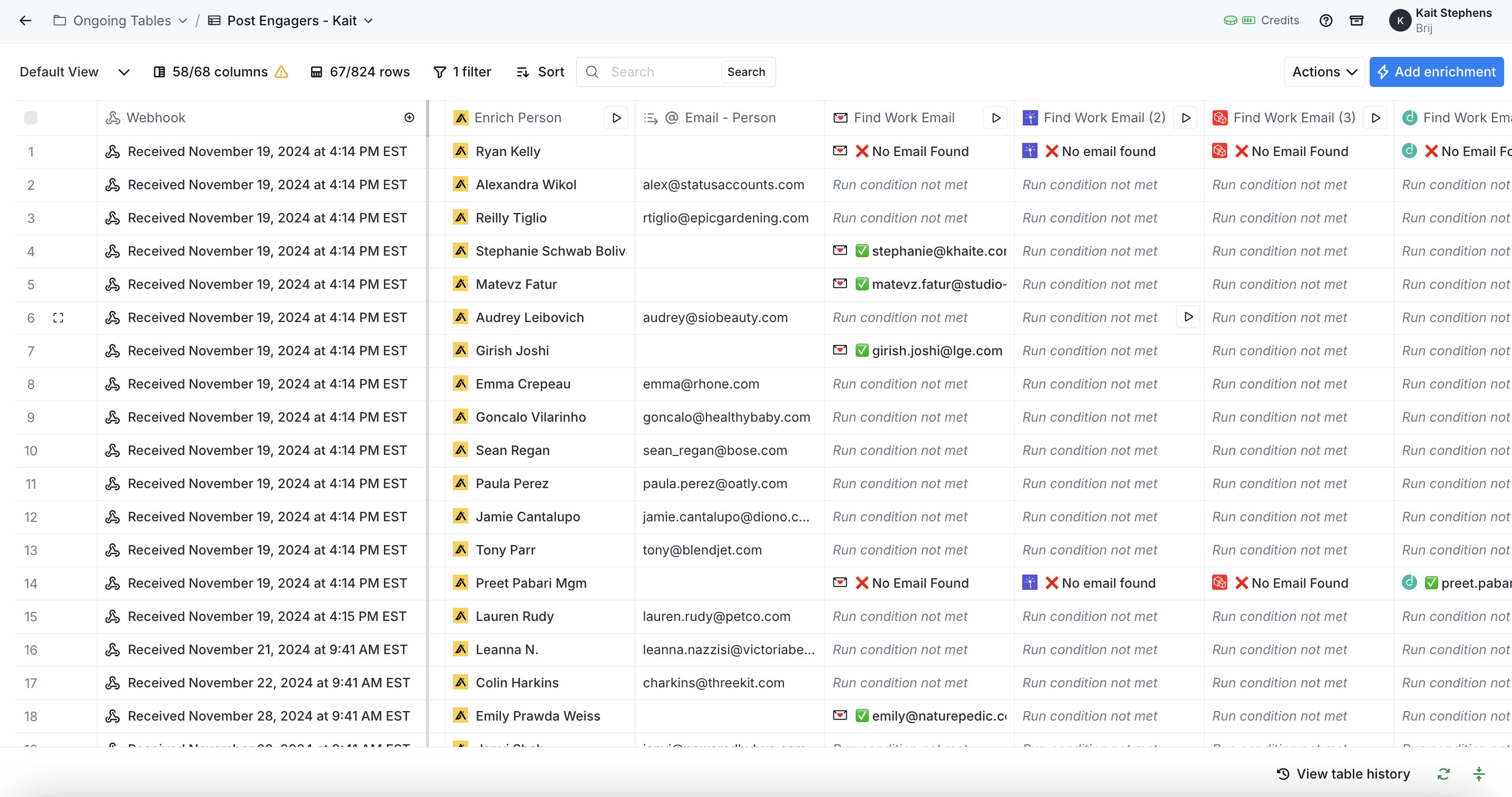Click the Find Work Email envelope icon in header
This screenshot has width=1512, height=797.
click(x=840, y=118)
